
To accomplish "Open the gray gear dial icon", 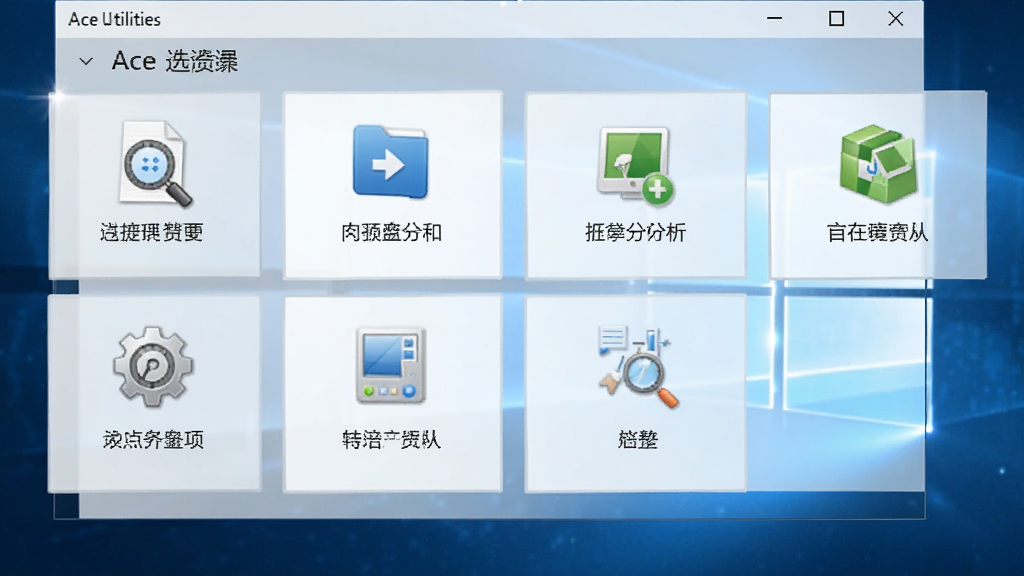I will tap(153, 367).
